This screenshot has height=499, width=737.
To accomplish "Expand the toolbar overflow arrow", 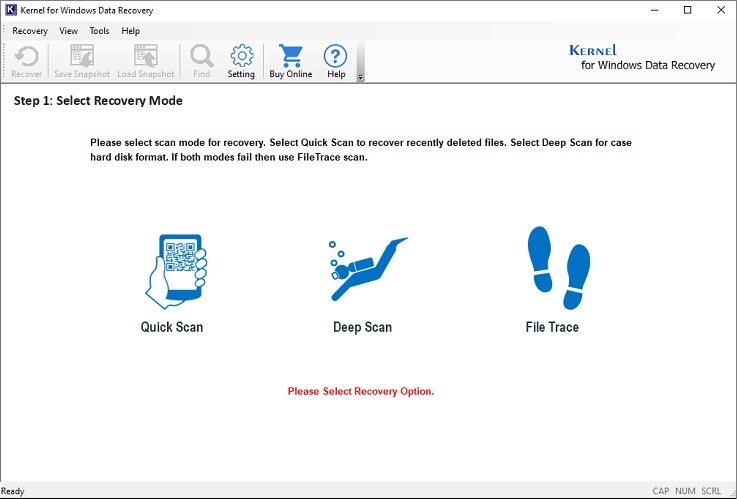I will coord(361,78).
